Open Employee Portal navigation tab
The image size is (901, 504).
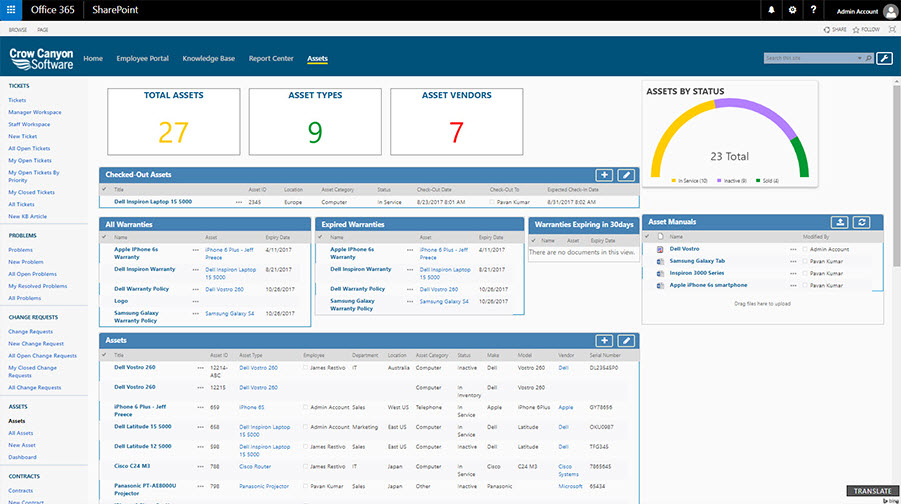143,59
